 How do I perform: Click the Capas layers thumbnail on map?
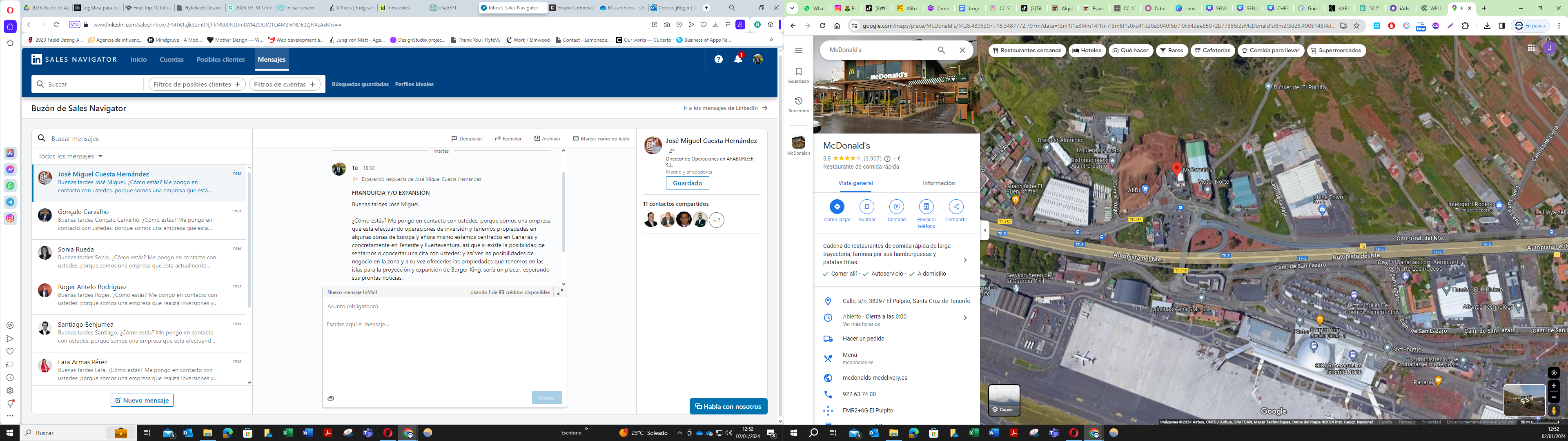(x=1004, y=400)
